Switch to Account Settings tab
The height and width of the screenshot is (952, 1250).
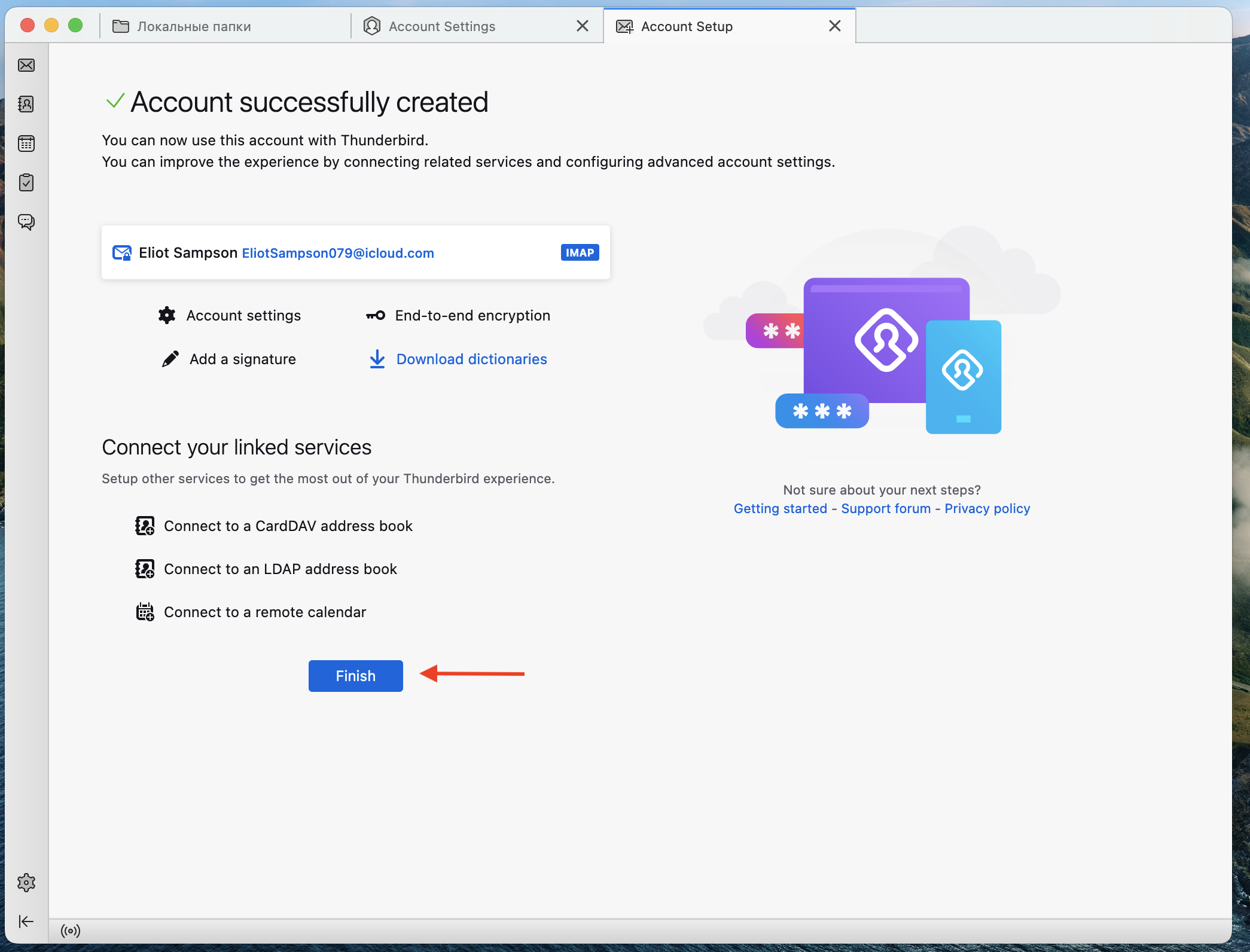click(x=441, y=26)
